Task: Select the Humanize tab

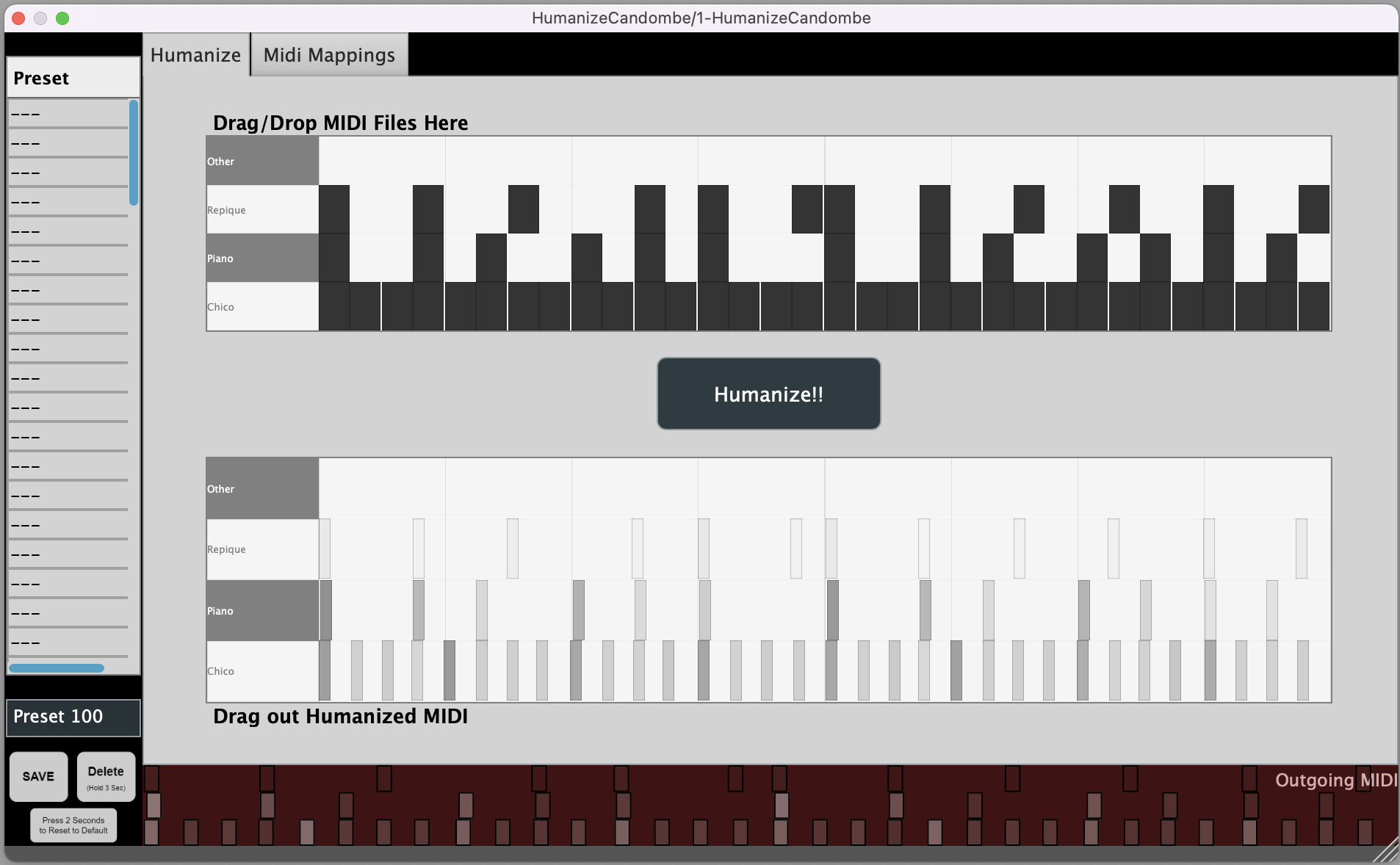Action: click(195, 54)
